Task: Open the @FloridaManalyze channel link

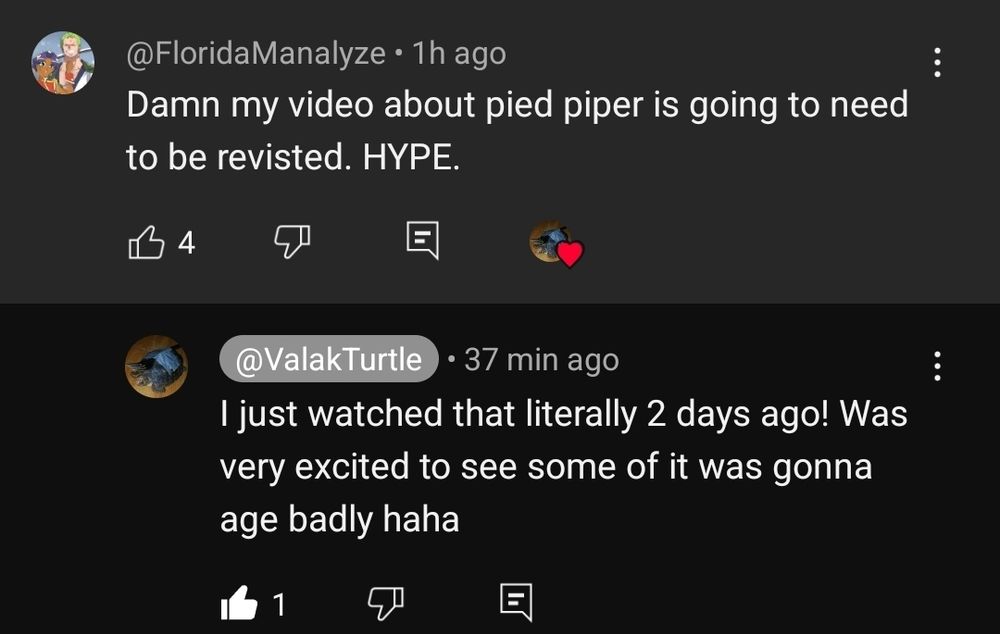Action: click(x=255, y=53)
